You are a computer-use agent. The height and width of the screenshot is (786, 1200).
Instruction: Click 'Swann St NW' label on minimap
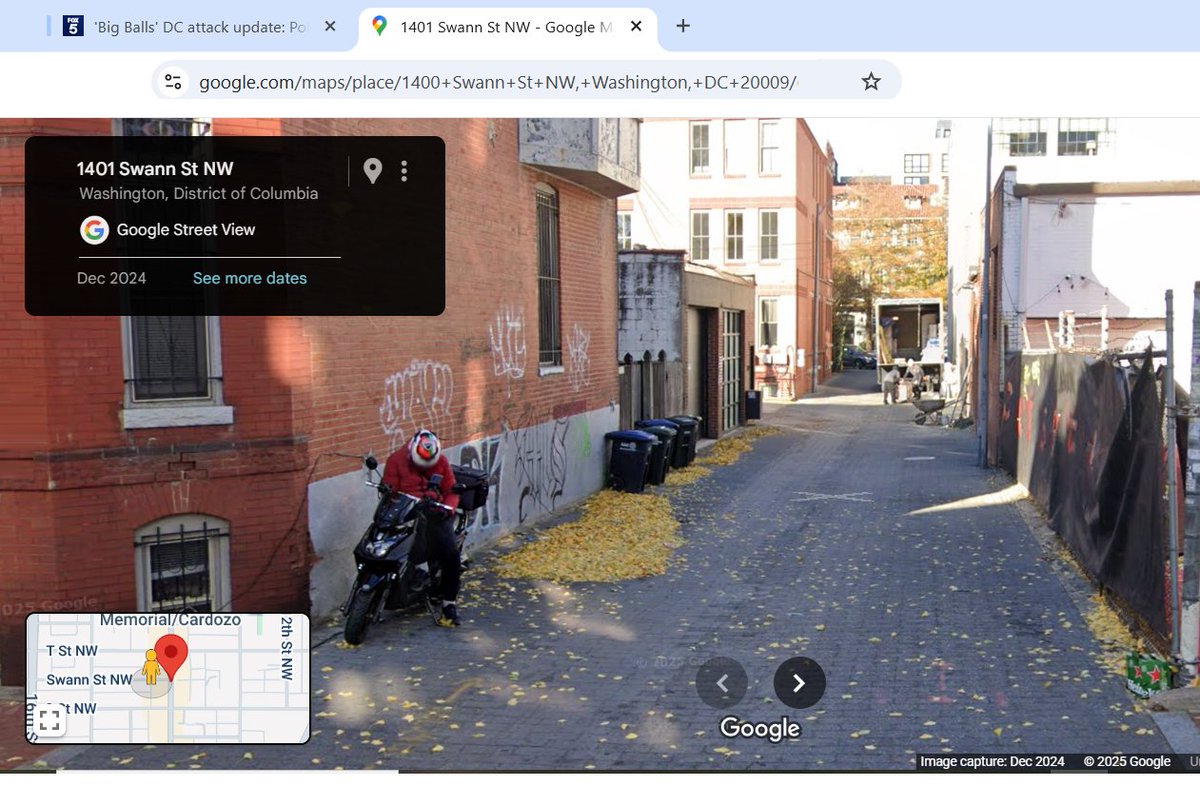[x=89, y=680]
